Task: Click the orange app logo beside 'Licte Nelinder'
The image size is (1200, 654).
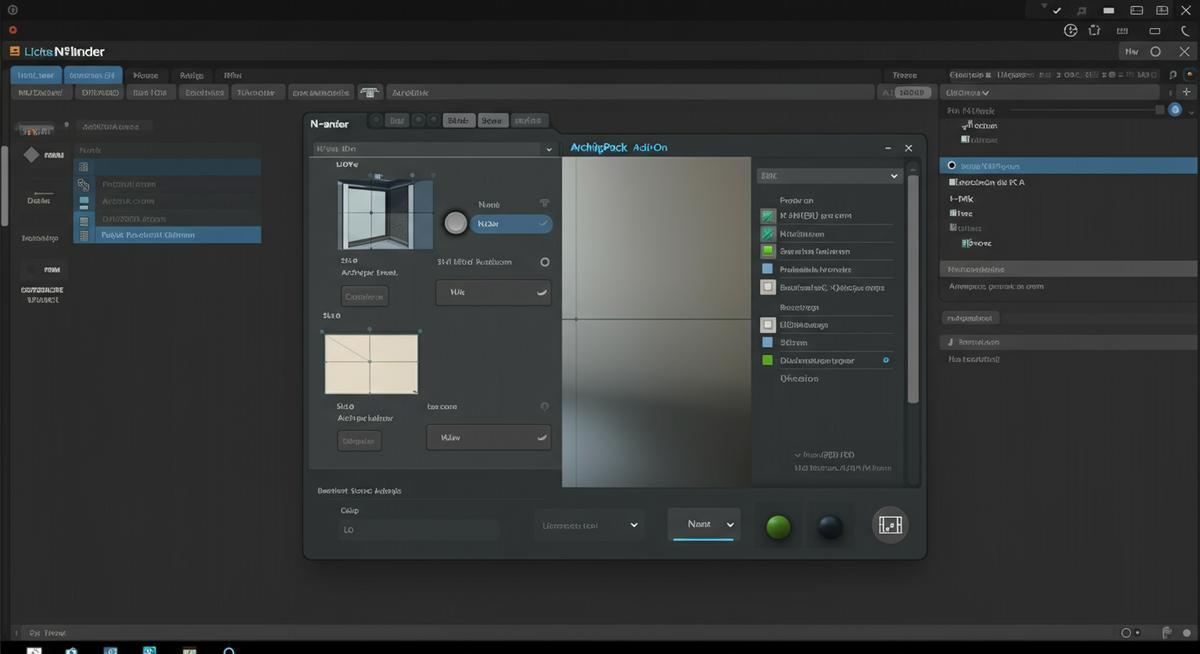Action: click(x=14, y=51)
